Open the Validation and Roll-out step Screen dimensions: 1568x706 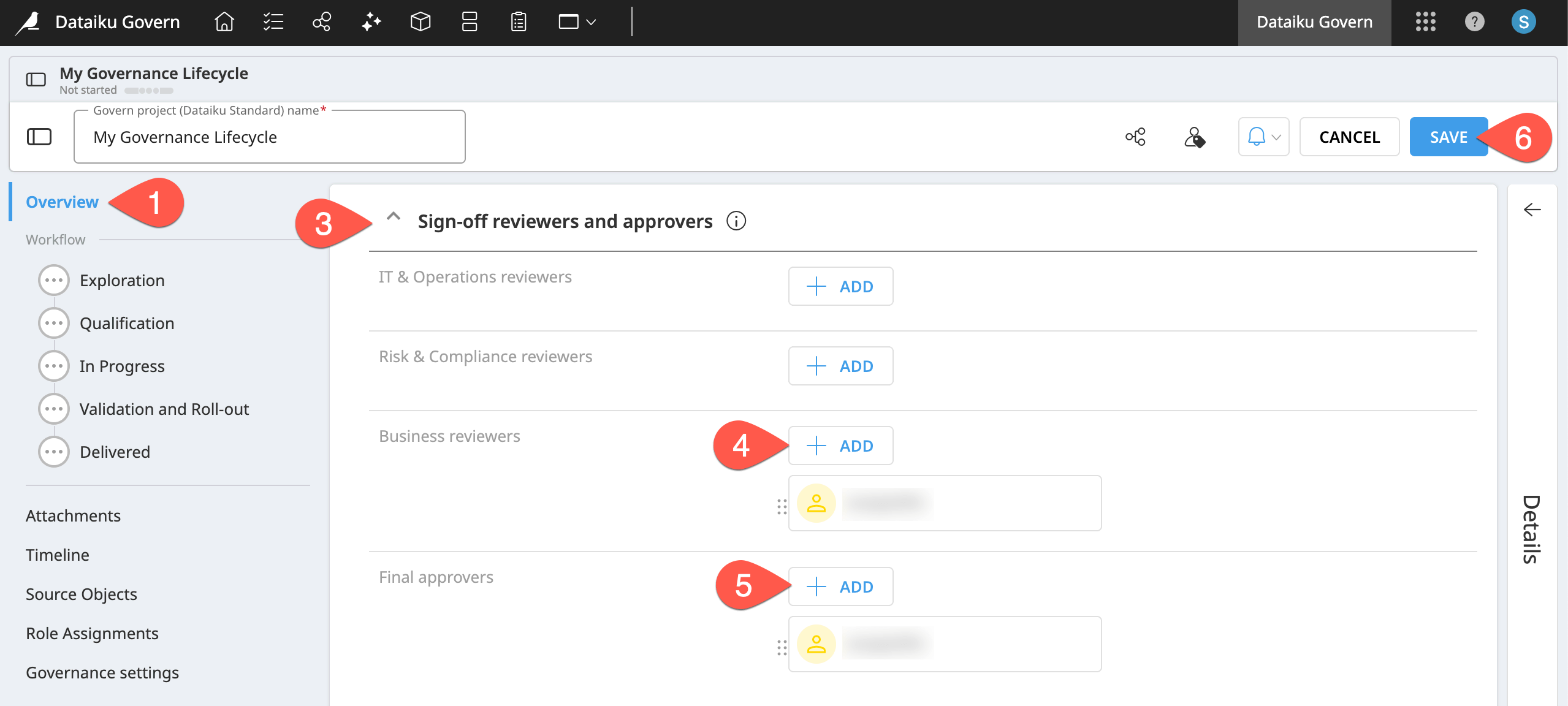pos(164,409)
